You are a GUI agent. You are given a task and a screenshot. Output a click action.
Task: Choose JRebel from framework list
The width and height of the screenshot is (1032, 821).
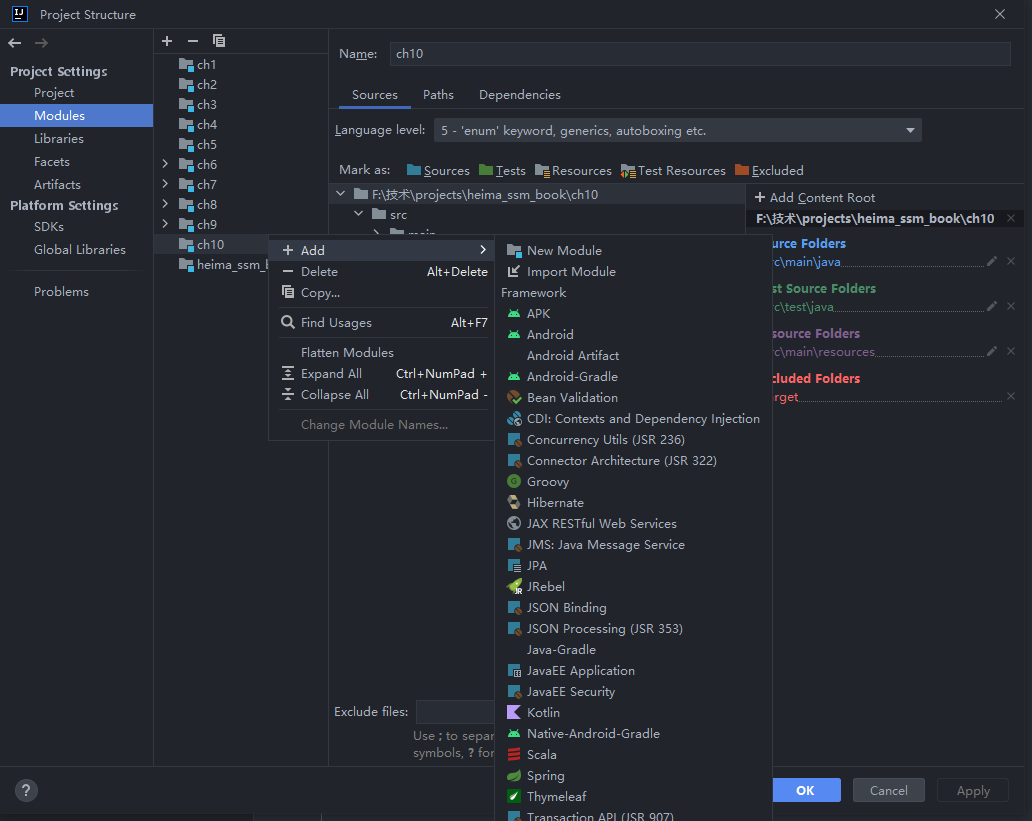[633, 587]
